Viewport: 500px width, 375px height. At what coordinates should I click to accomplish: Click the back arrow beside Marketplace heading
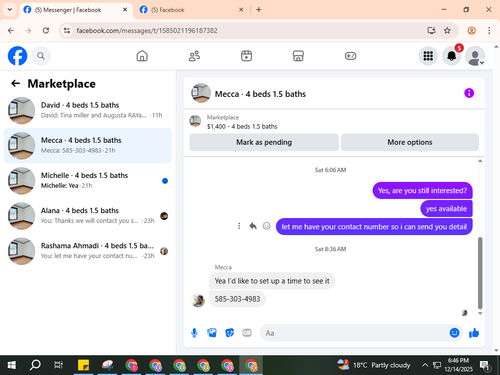pyautogui.click(x=15, y=83)
